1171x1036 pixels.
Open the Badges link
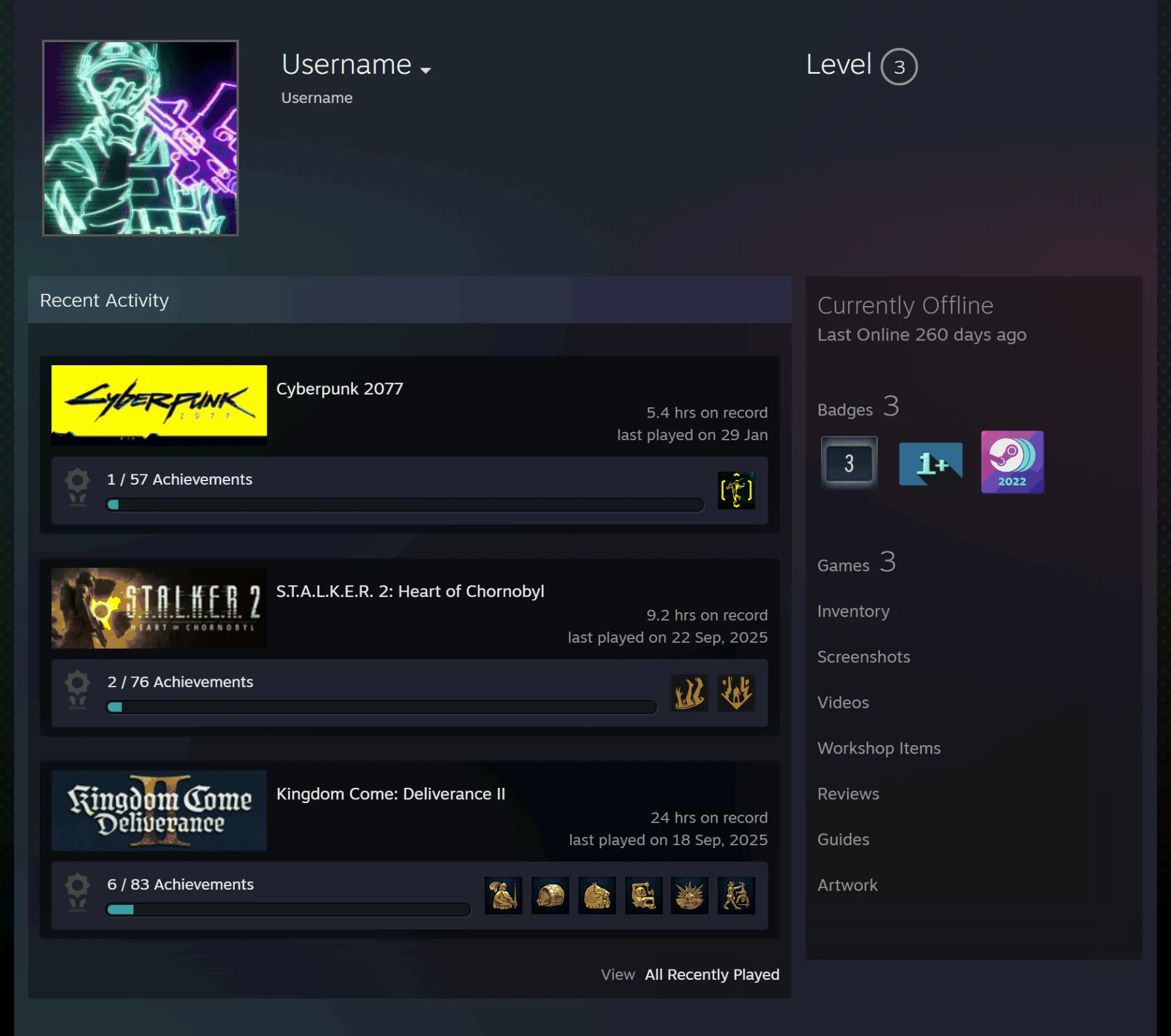click(x=858, y=407)
